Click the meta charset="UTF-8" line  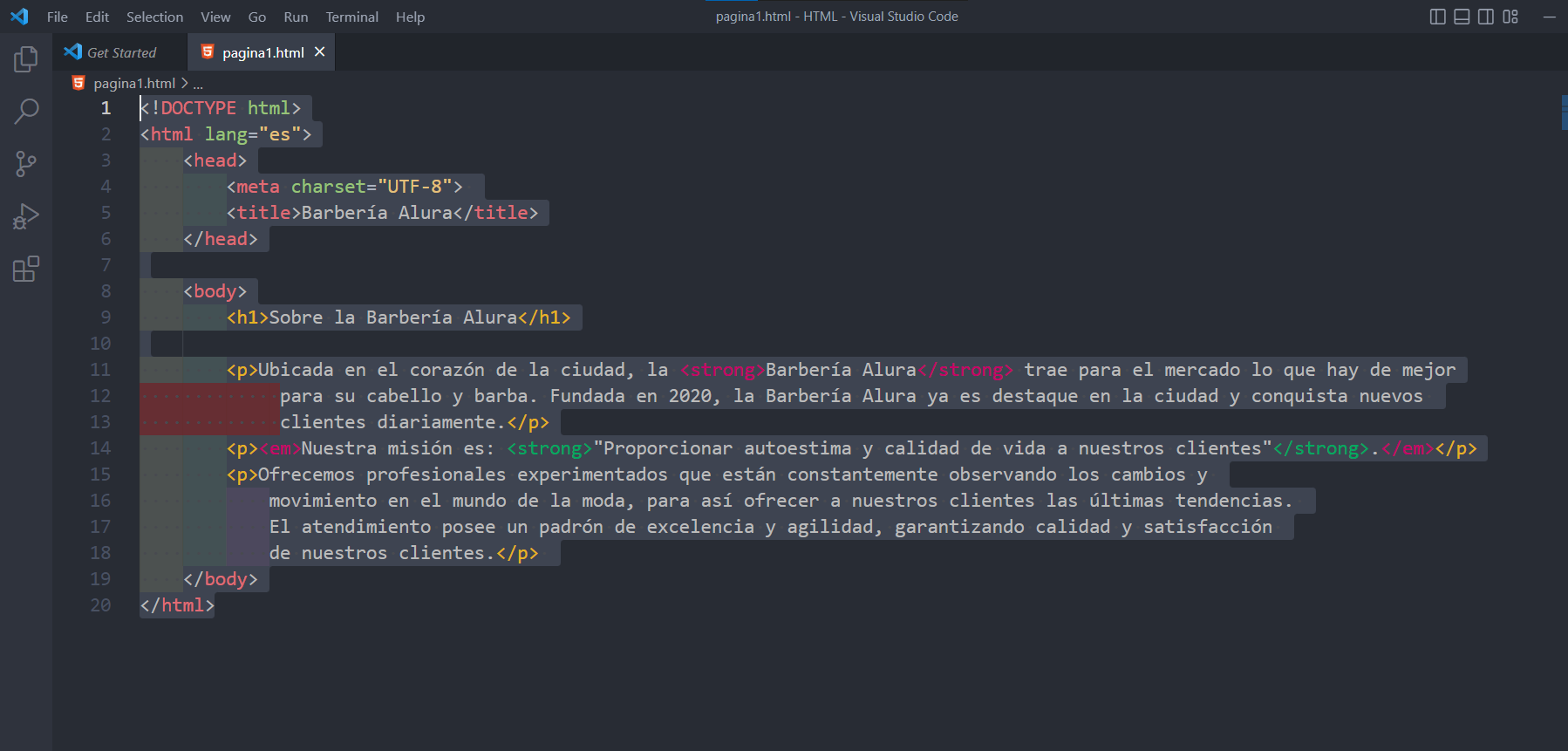click(344, 187)
